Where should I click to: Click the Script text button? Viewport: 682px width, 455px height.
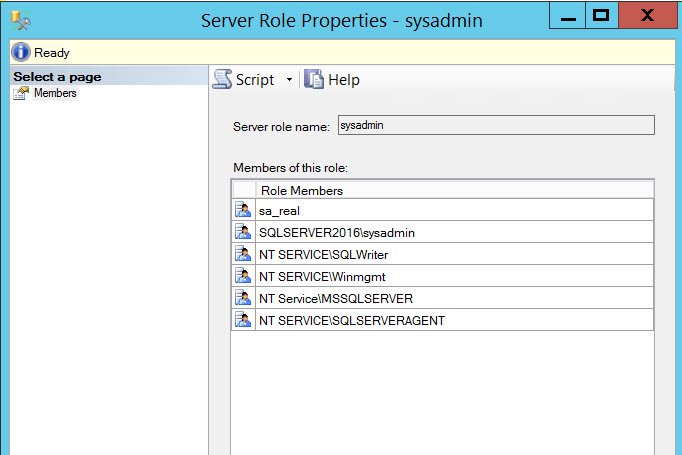(x=255, y=80)
